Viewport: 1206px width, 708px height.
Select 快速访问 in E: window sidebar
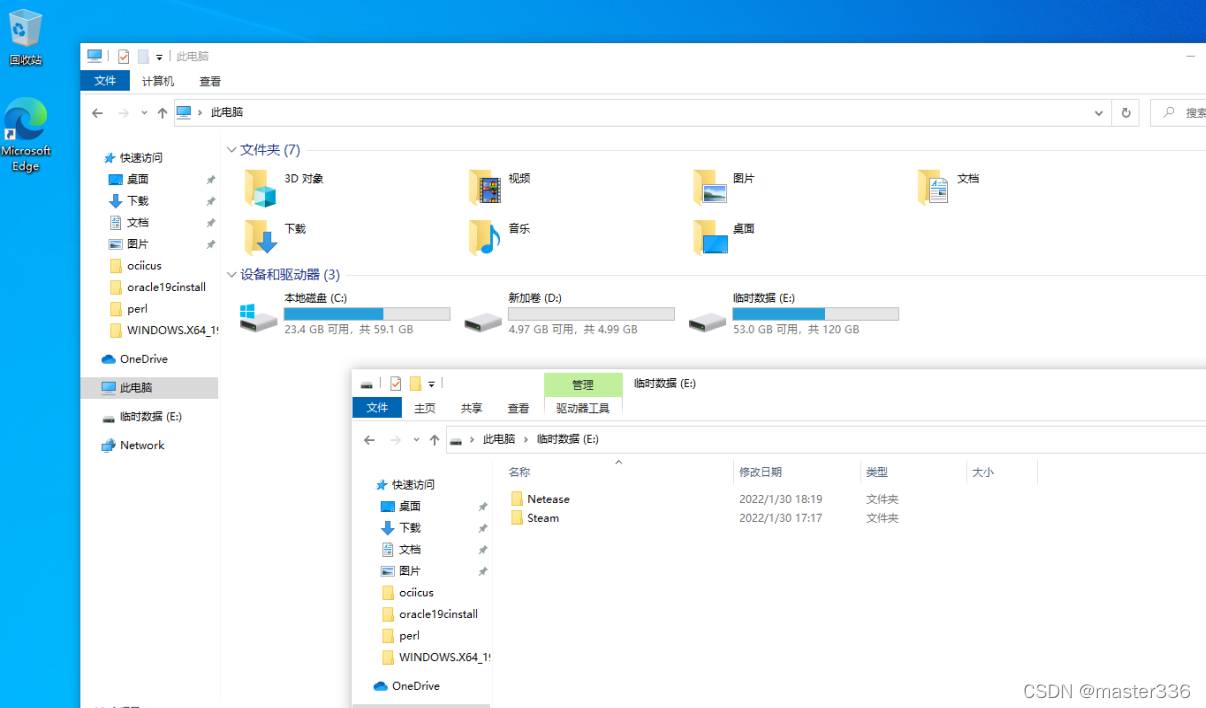click(x=405, y=485)
